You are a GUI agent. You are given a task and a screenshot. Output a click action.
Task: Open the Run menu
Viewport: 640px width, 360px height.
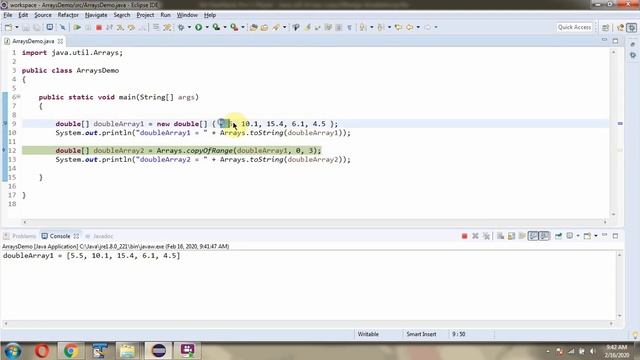(x=165, y=15)
